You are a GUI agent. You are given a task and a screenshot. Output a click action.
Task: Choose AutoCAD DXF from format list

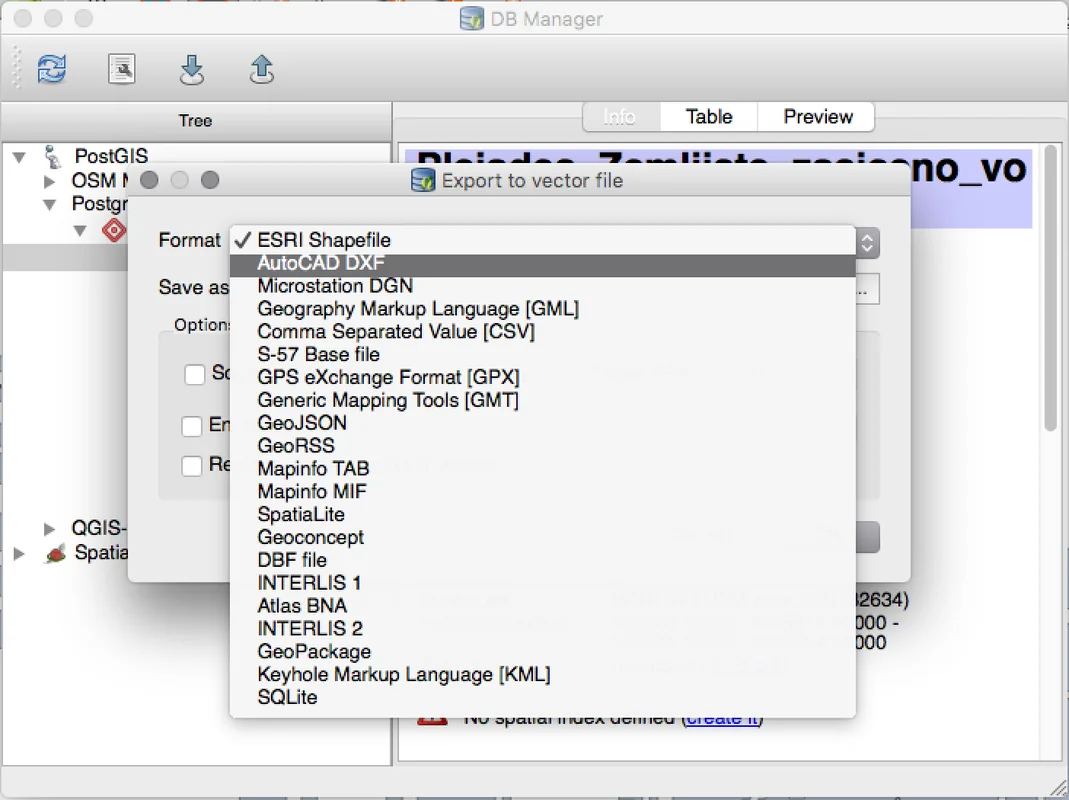tap(321, 263)
